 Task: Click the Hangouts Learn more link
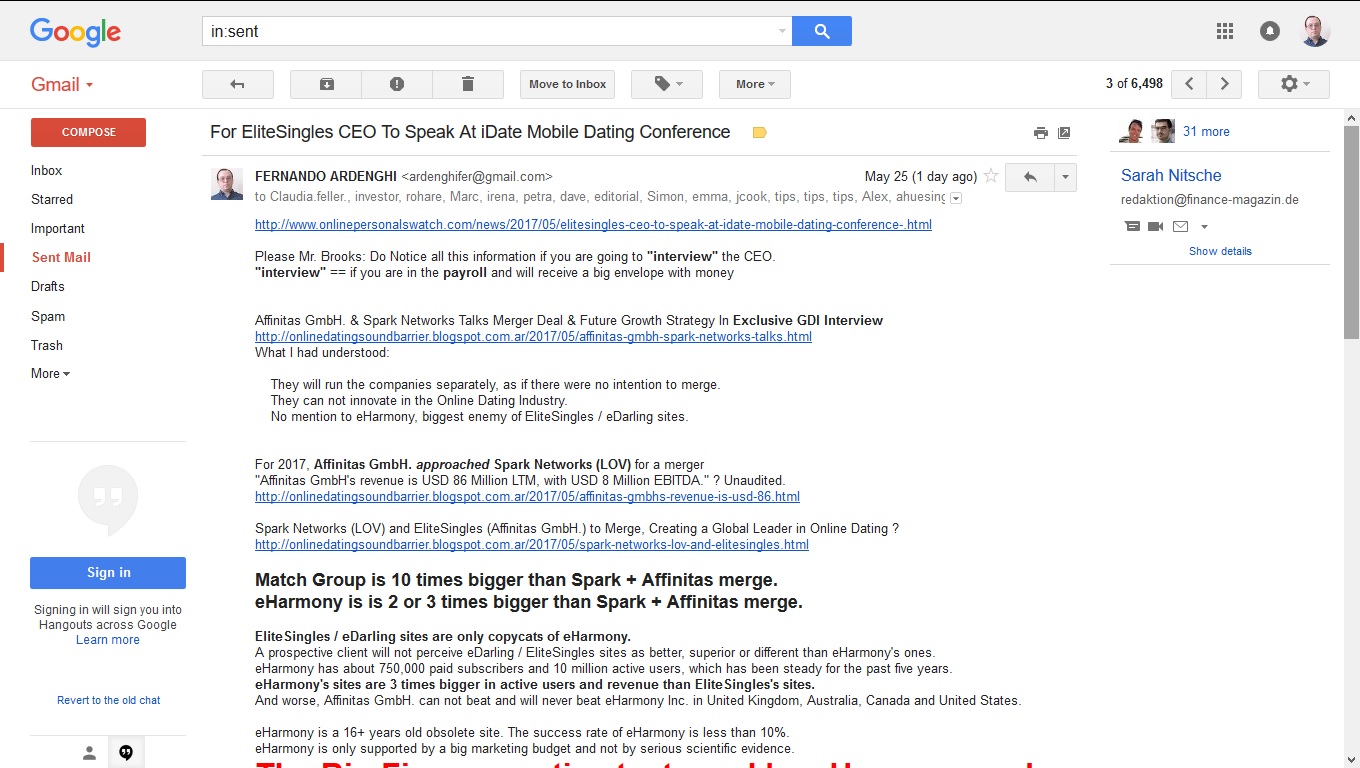(108, 640)
